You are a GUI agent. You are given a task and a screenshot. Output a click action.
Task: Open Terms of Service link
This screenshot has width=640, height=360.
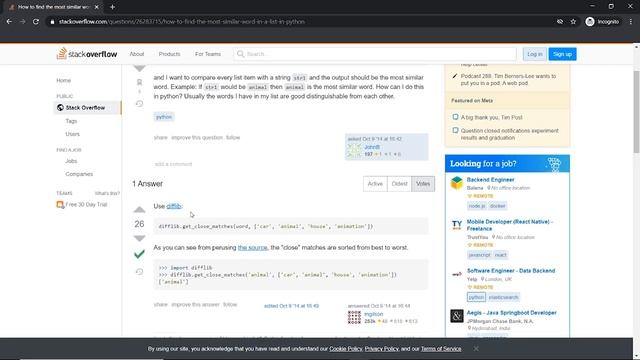point(441,349)
